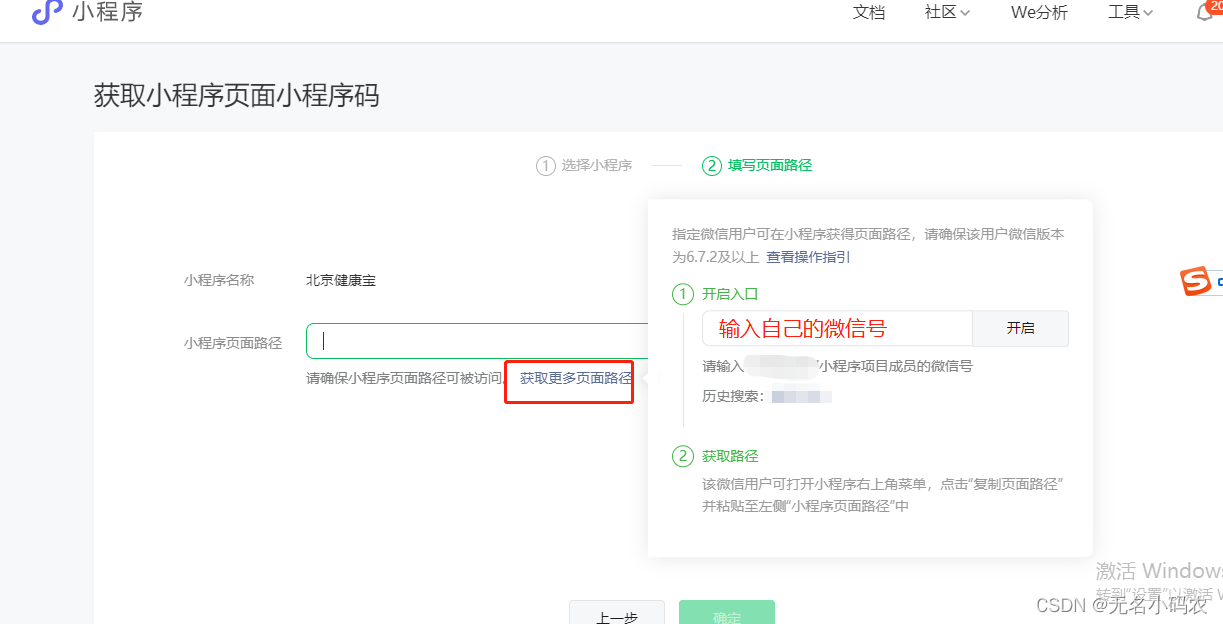The image size is (1223, 624).
Task: Click the 获取小程序页面小程序码 heading
Action: pos(236,96)
